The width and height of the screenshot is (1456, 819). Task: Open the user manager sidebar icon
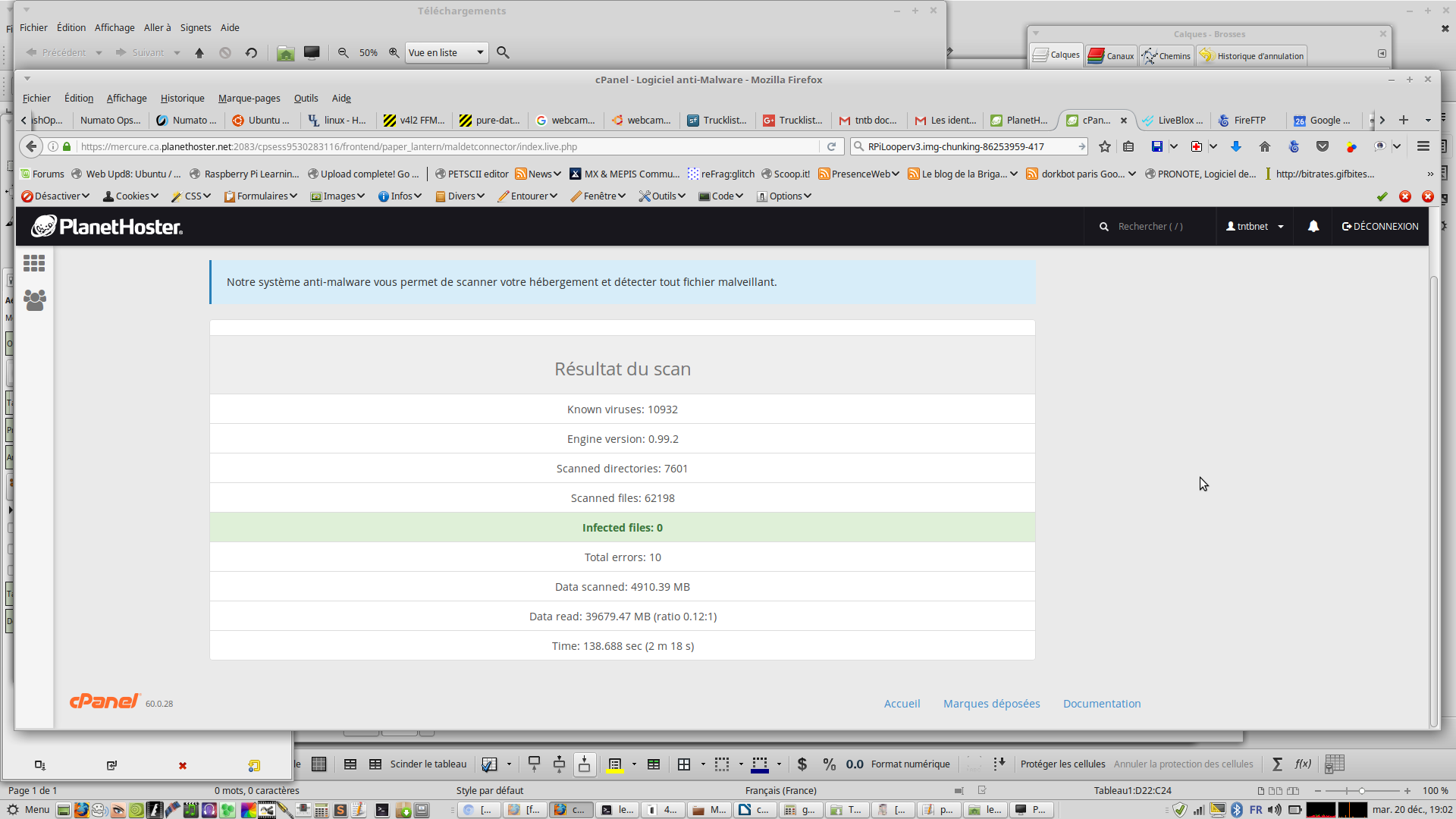(x=34, y=300)
